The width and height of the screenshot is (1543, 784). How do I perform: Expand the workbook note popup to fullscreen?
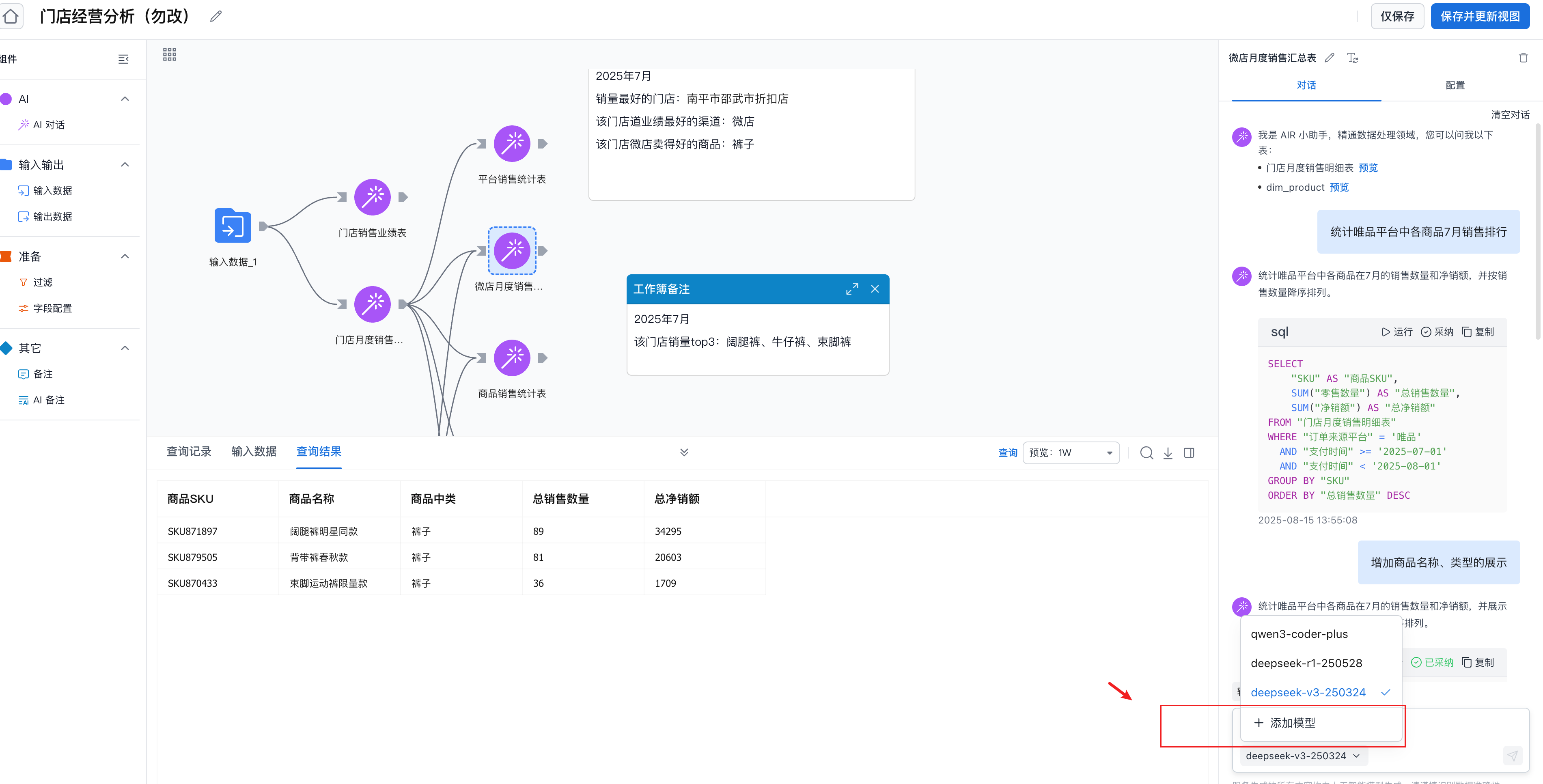(852, 289)
